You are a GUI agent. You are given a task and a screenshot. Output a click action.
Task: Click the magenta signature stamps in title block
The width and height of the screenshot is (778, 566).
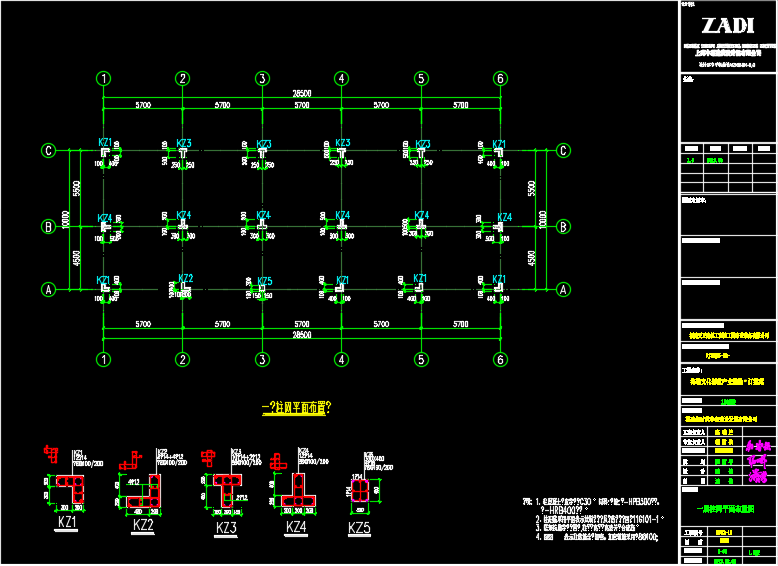(x=758, y=462)
